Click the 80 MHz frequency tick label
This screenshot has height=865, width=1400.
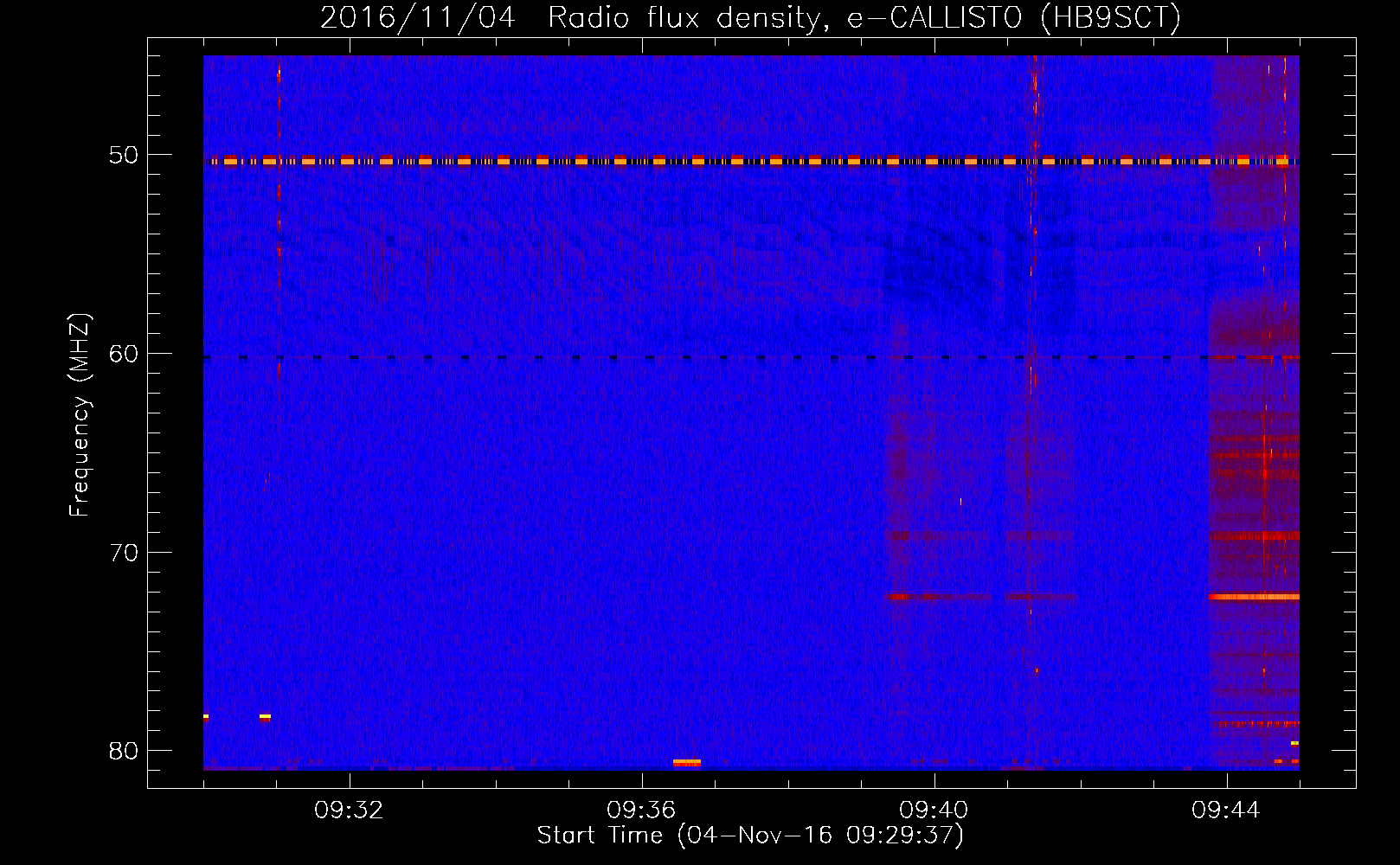(x=124, y=751)
